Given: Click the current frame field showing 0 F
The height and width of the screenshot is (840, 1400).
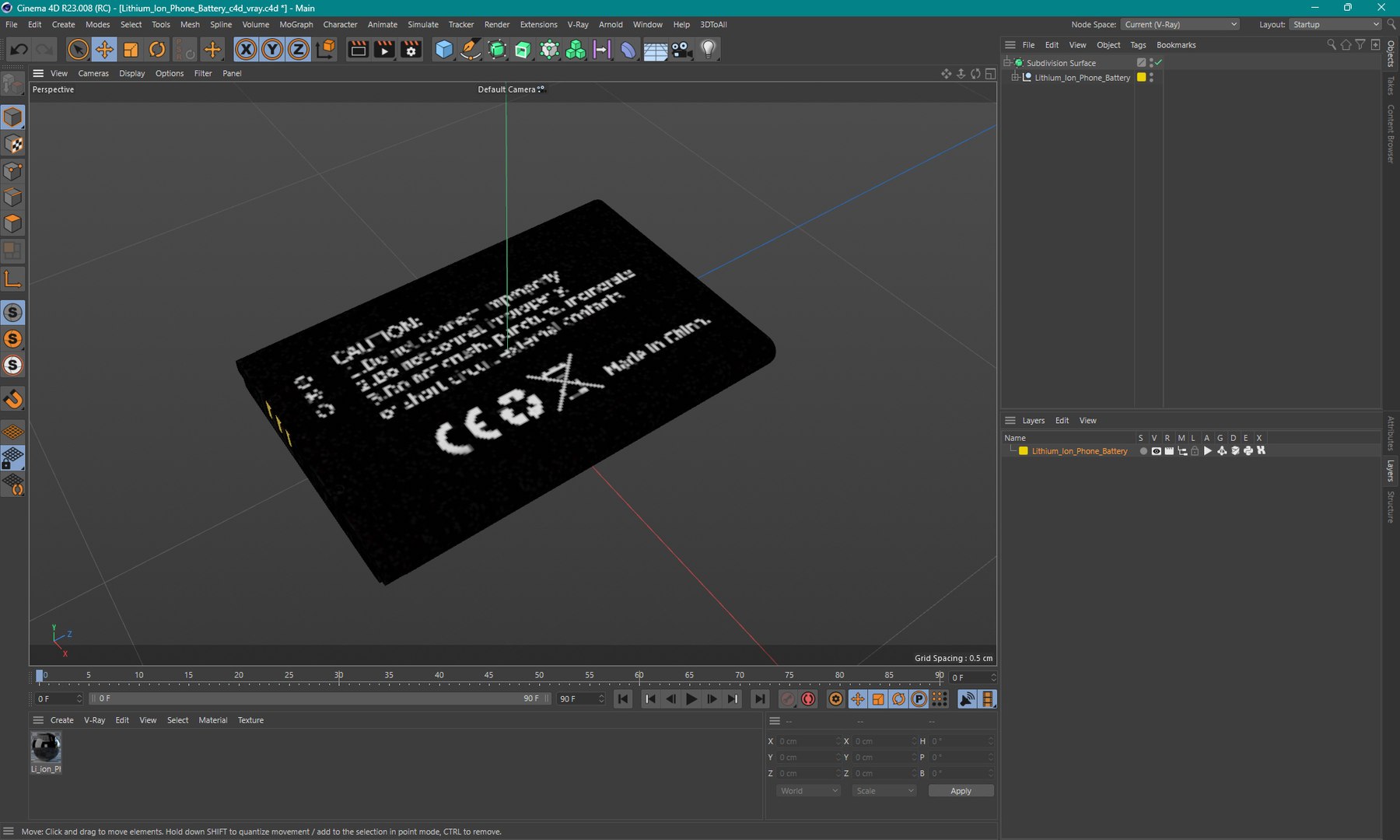Looking at the screenshot, I should pos(972,677).
